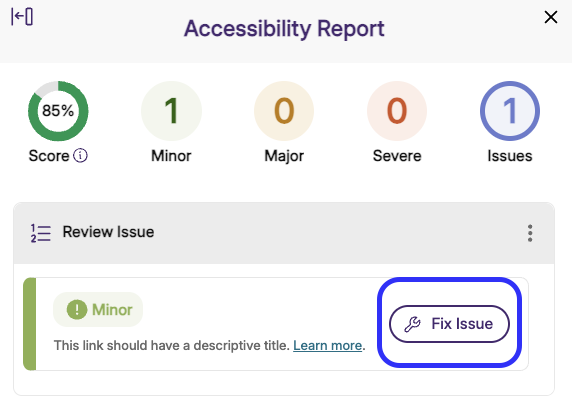
Task: Click the wrench icon in Fix Issue
Action: [413, 324]
